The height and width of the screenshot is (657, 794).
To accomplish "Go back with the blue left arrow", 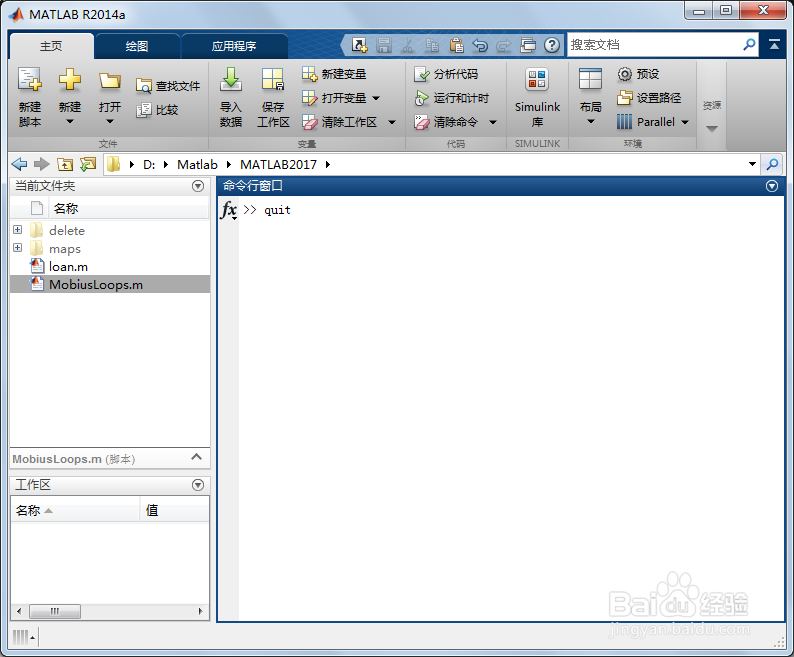I will (19, 164).
